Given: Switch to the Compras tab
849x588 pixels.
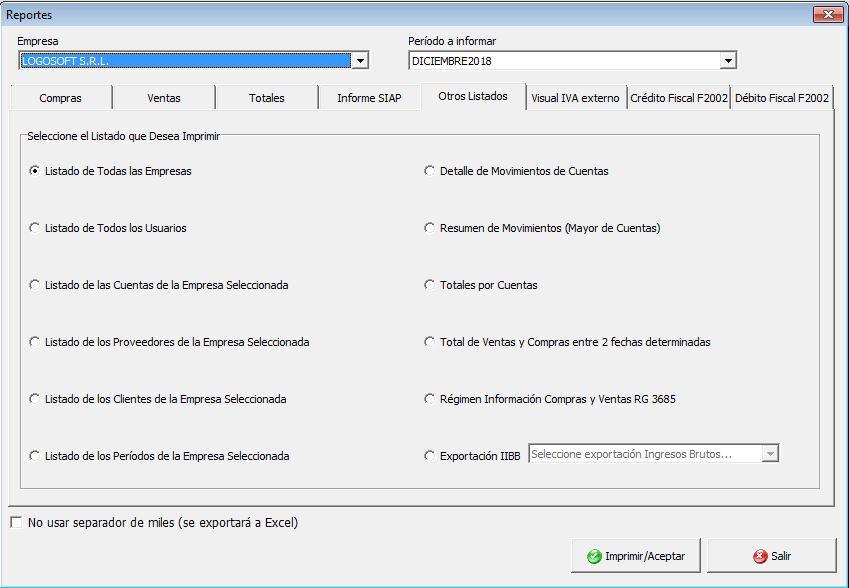Looking at the screenshot, I should click(x=60, y=98).
